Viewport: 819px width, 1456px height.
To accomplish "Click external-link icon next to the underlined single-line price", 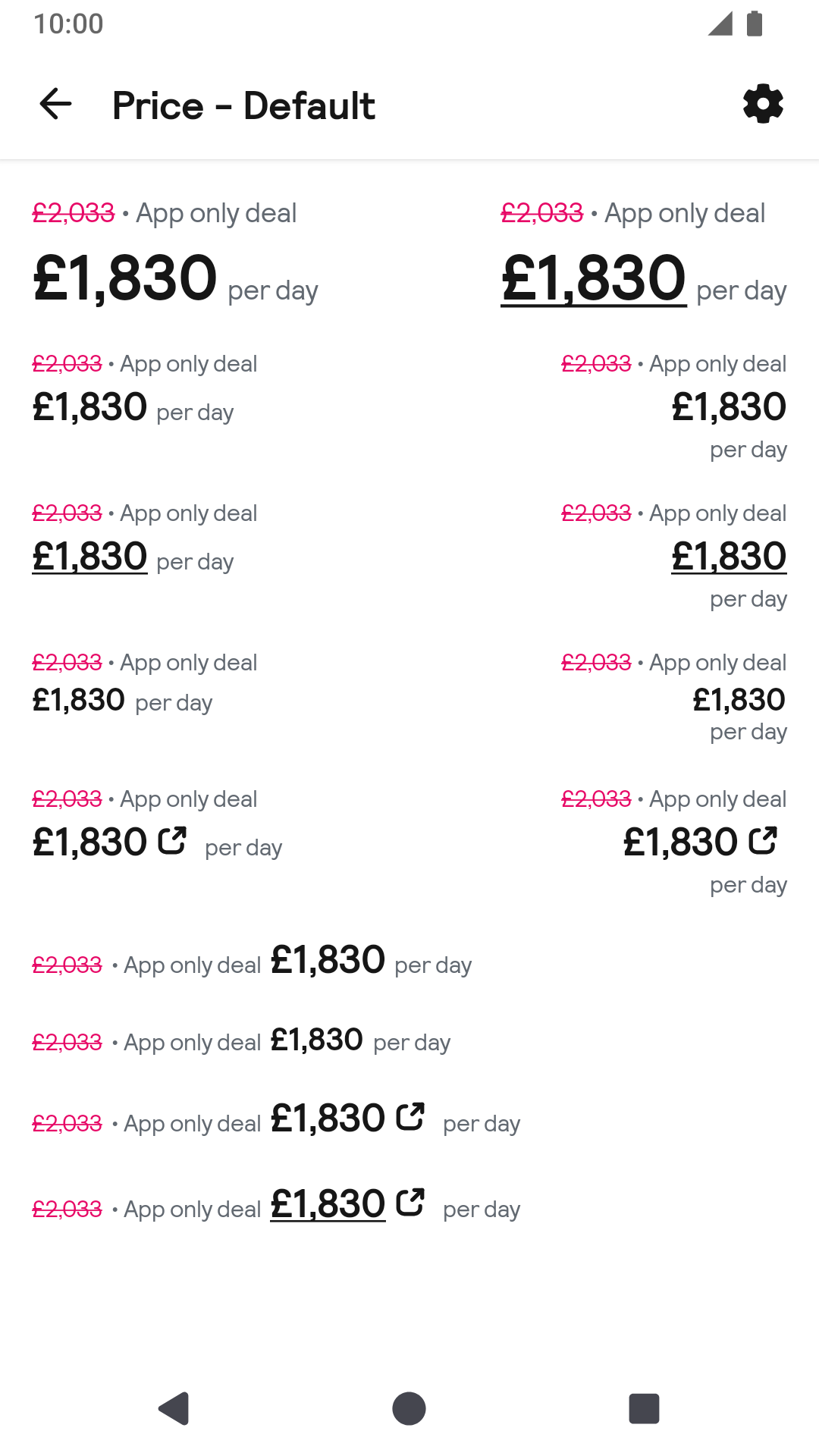I will pos(410,1202).
